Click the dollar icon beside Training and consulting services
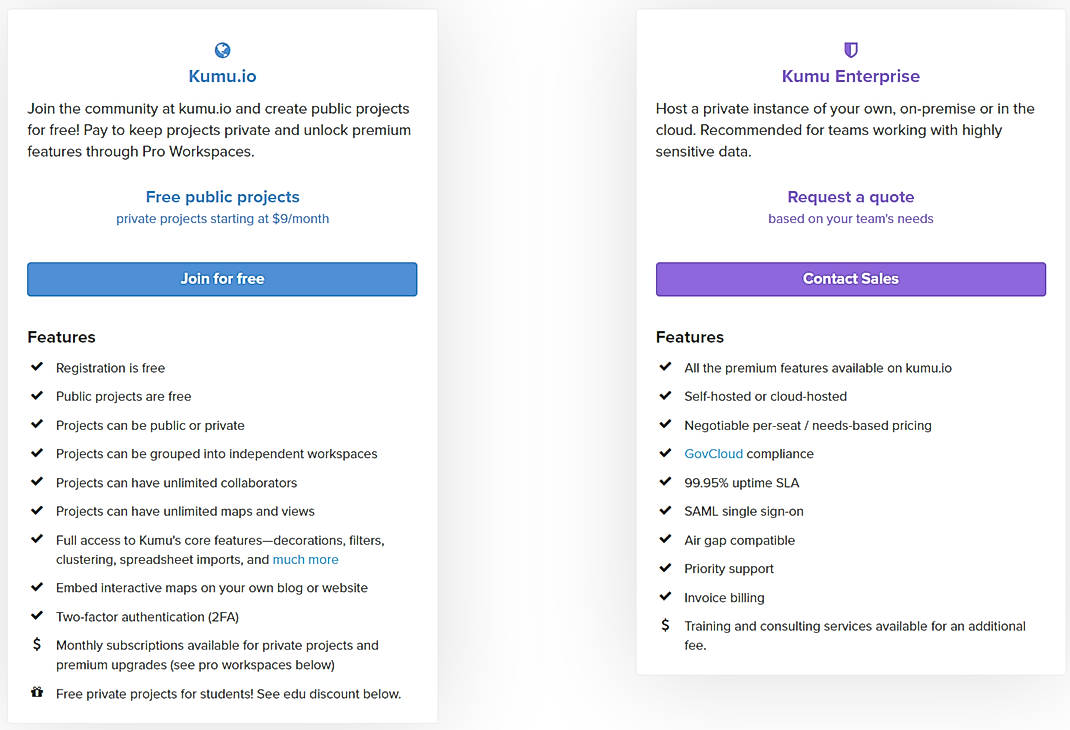This screenshot has width=1070, height=730. (665, 626)
